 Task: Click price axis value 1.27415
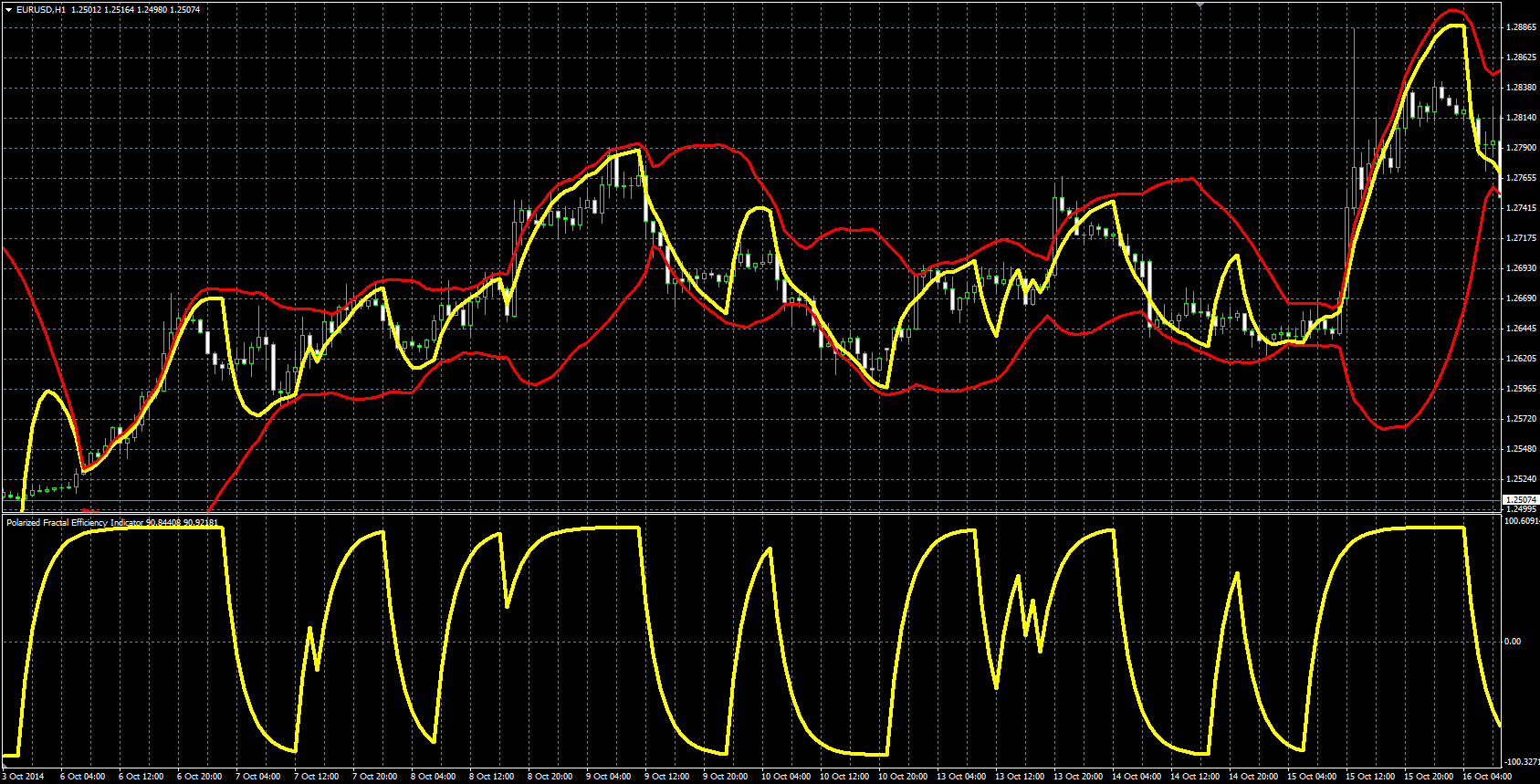click(1521, 208)
